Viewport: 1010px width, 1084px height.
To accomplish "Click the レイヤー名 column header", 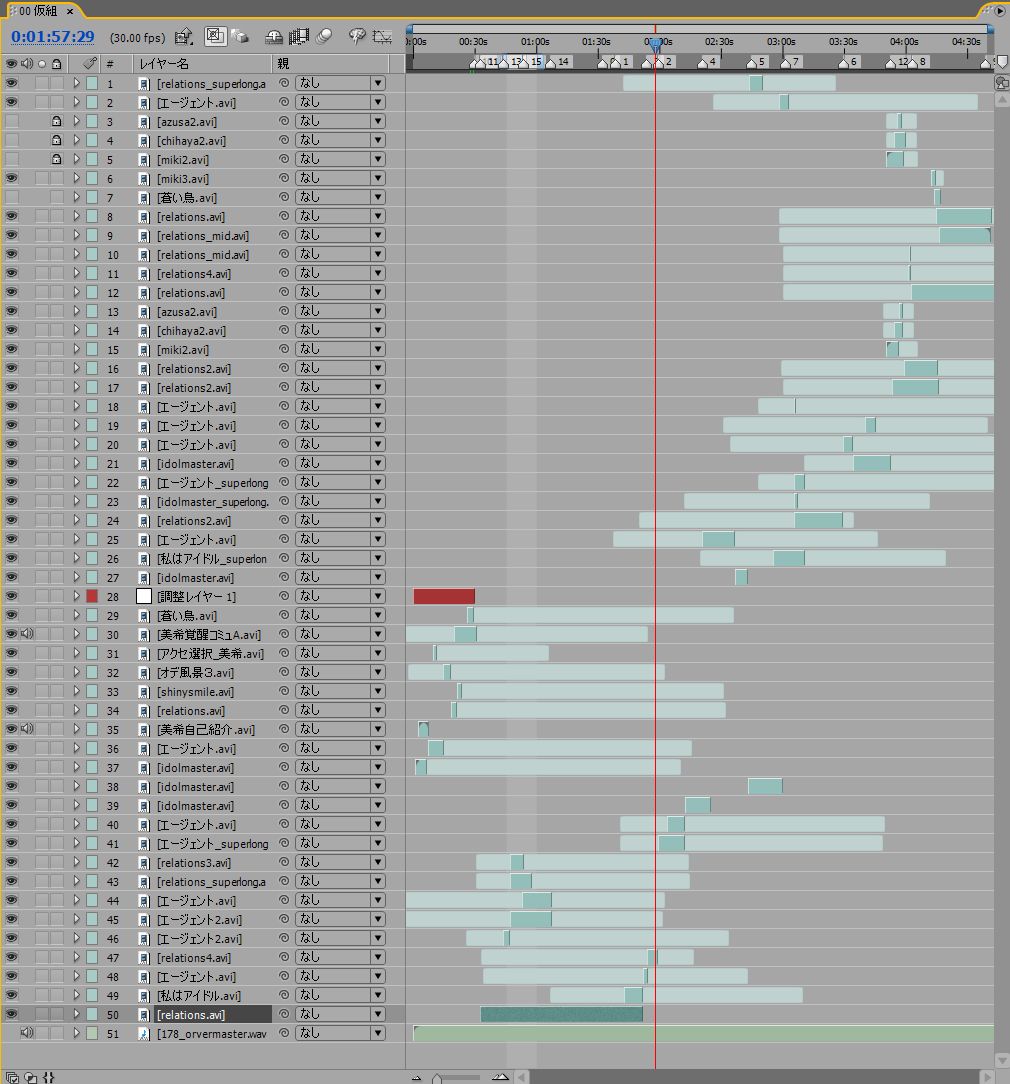I will (164, 64).
